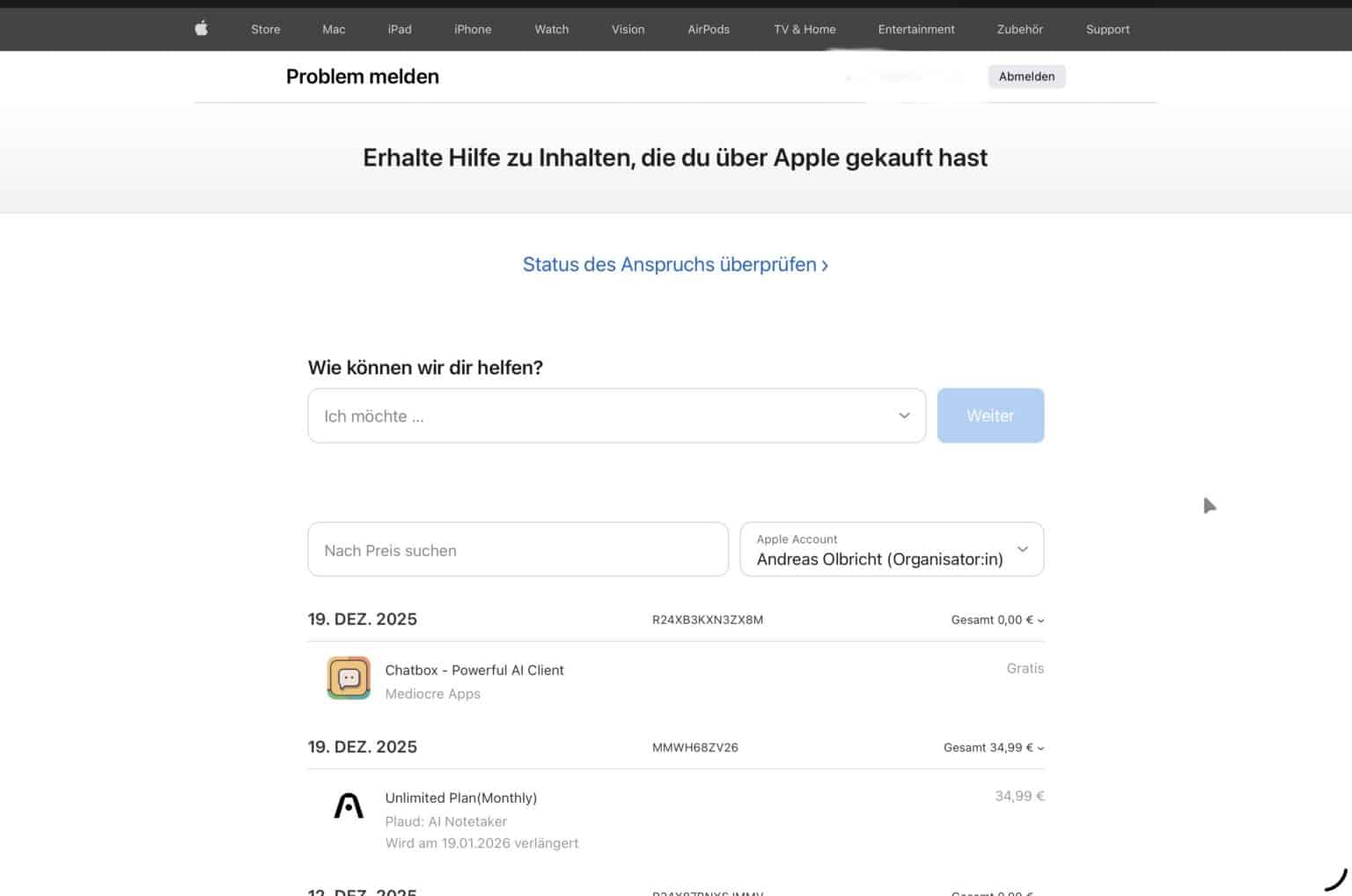Expand the Gesamt 0,00 € order details

point(997,620)
